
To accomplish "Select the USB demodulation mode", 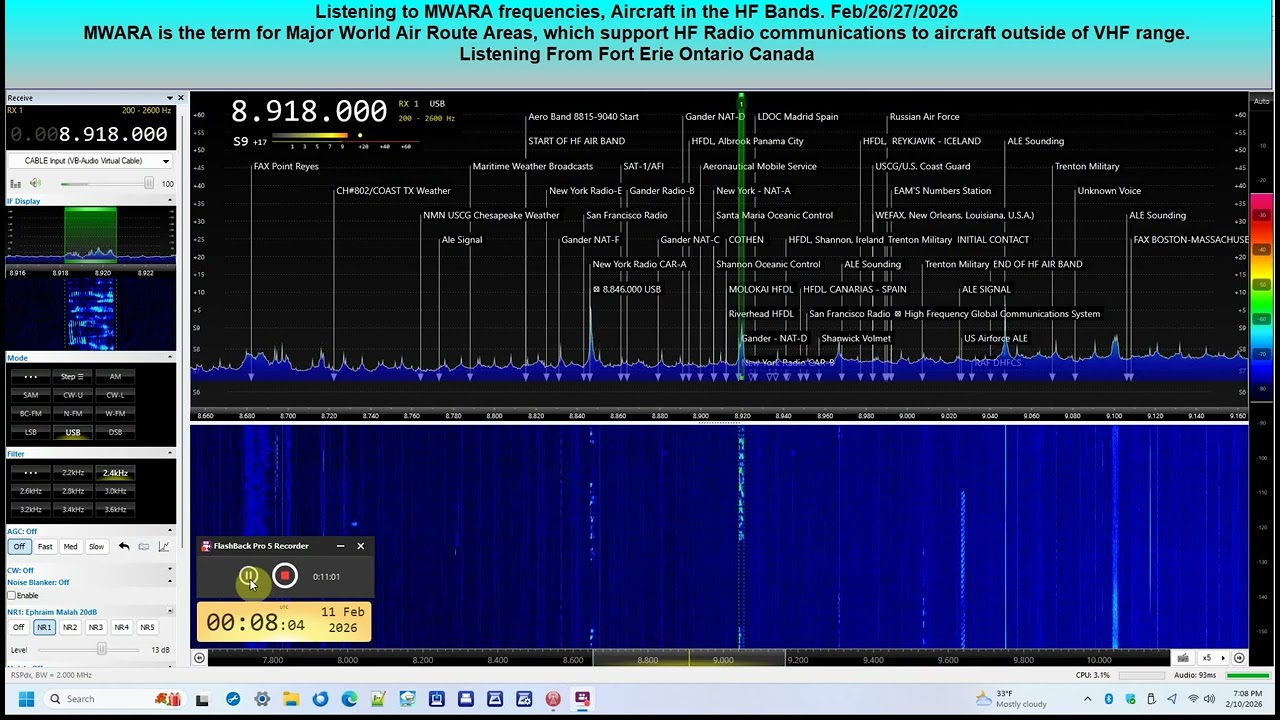I will pos(73,432).
